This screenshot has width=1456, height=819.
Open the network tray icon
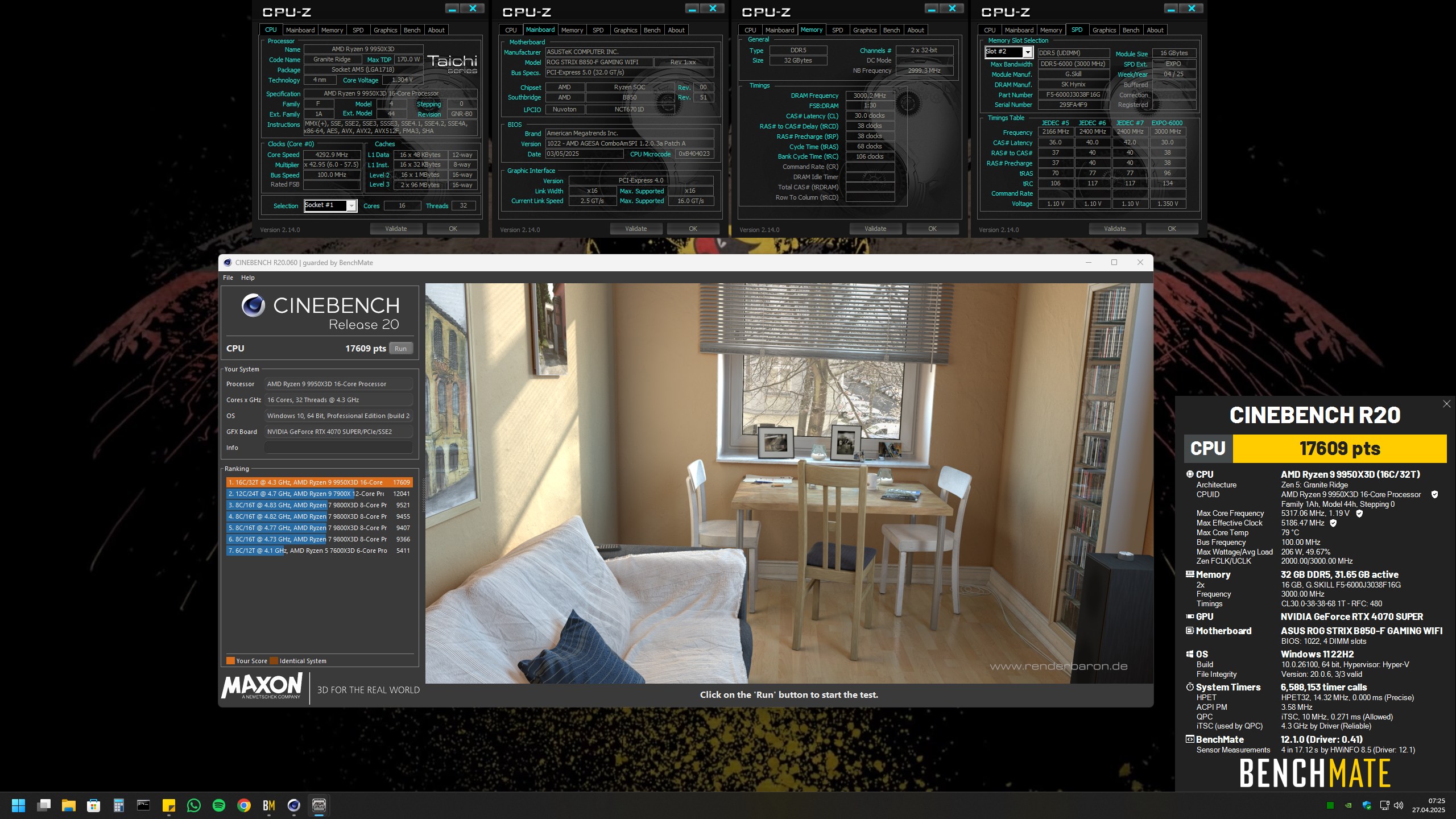[x=1384, y=805]
